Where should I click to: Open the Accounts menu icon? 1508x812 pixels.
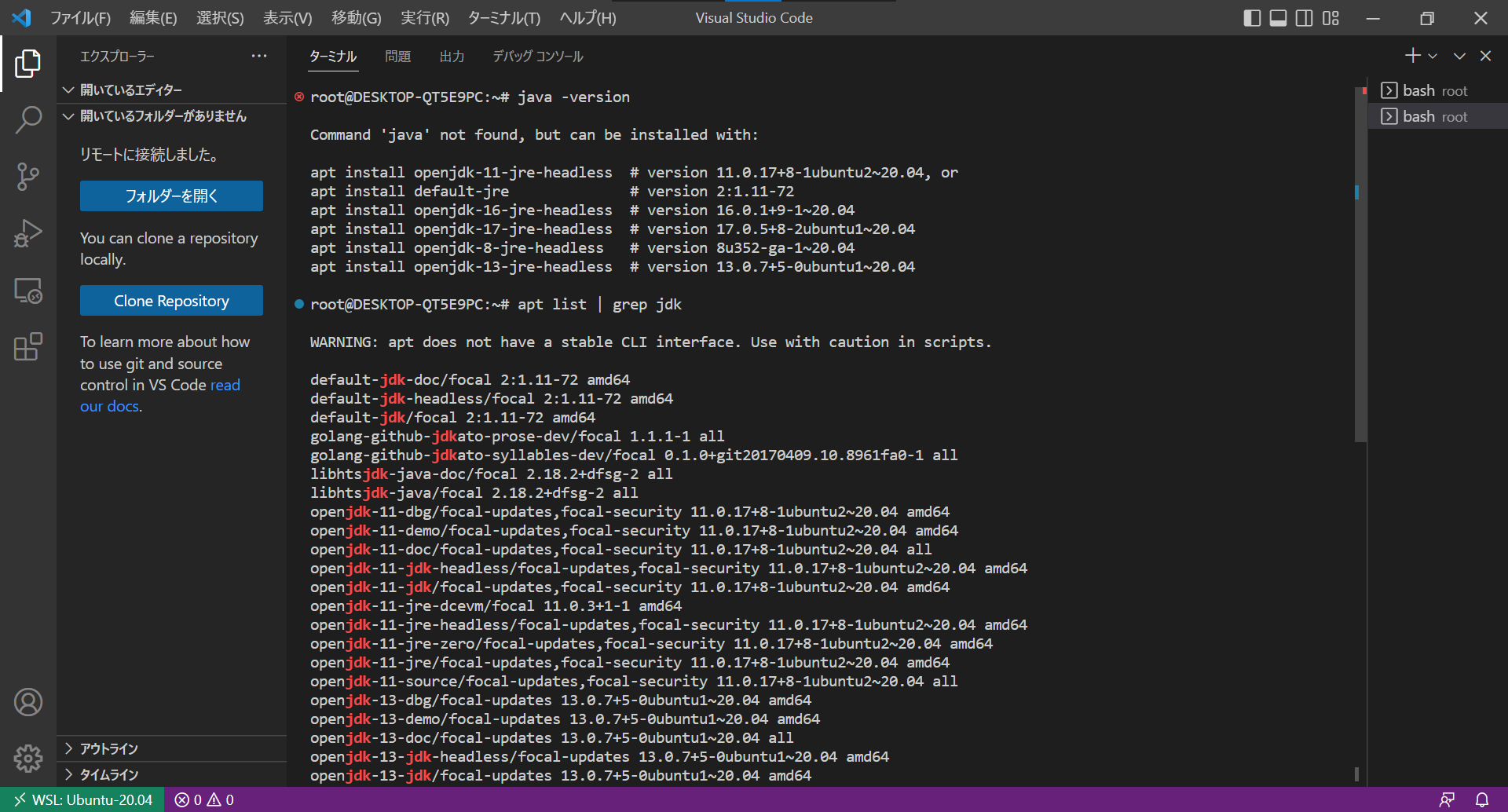(27, 702)
